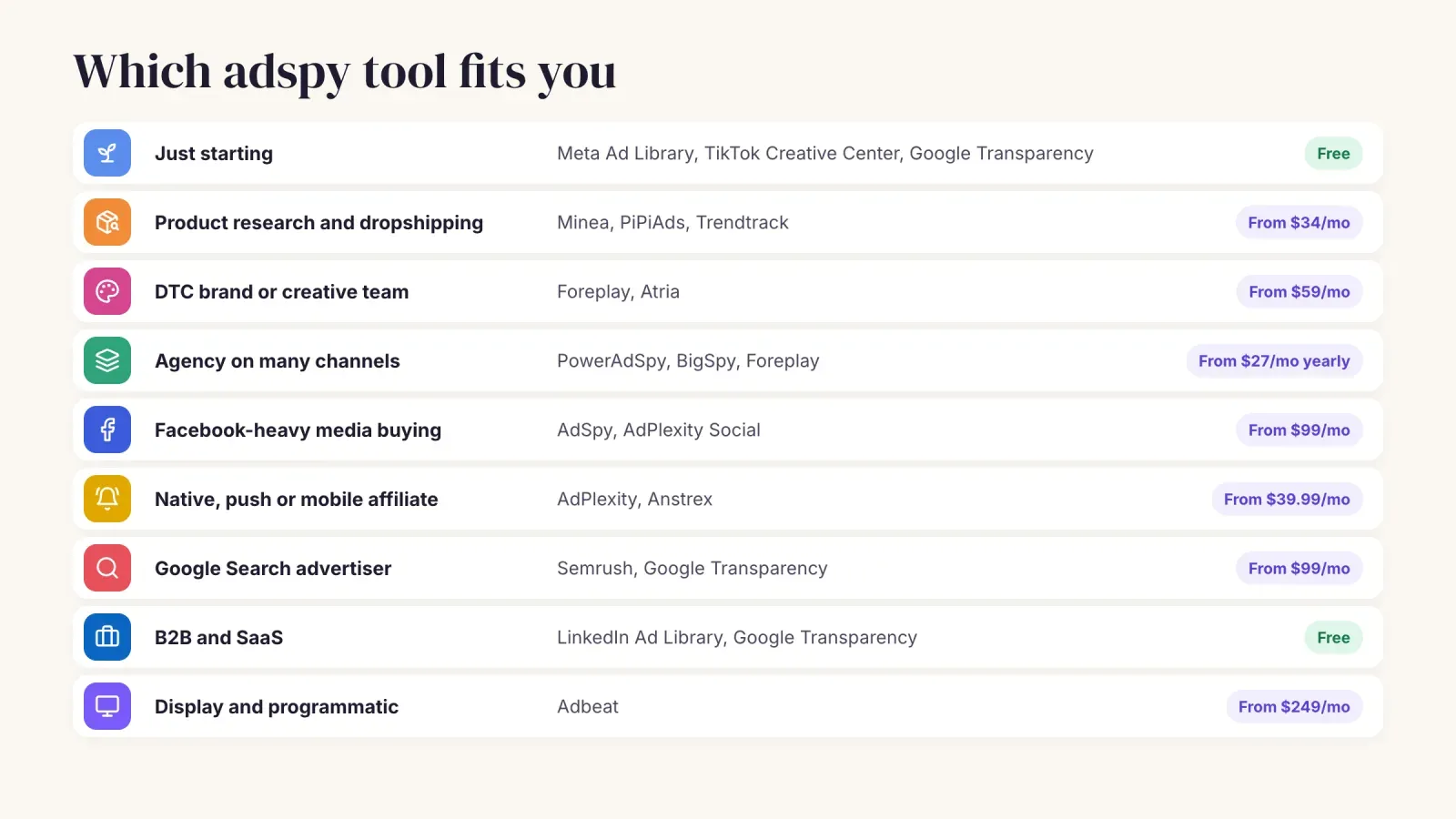Click the 'Which adspy tool fits you' heading
The height and width of the screenshot is (819, 1456).
click(345, 72)
